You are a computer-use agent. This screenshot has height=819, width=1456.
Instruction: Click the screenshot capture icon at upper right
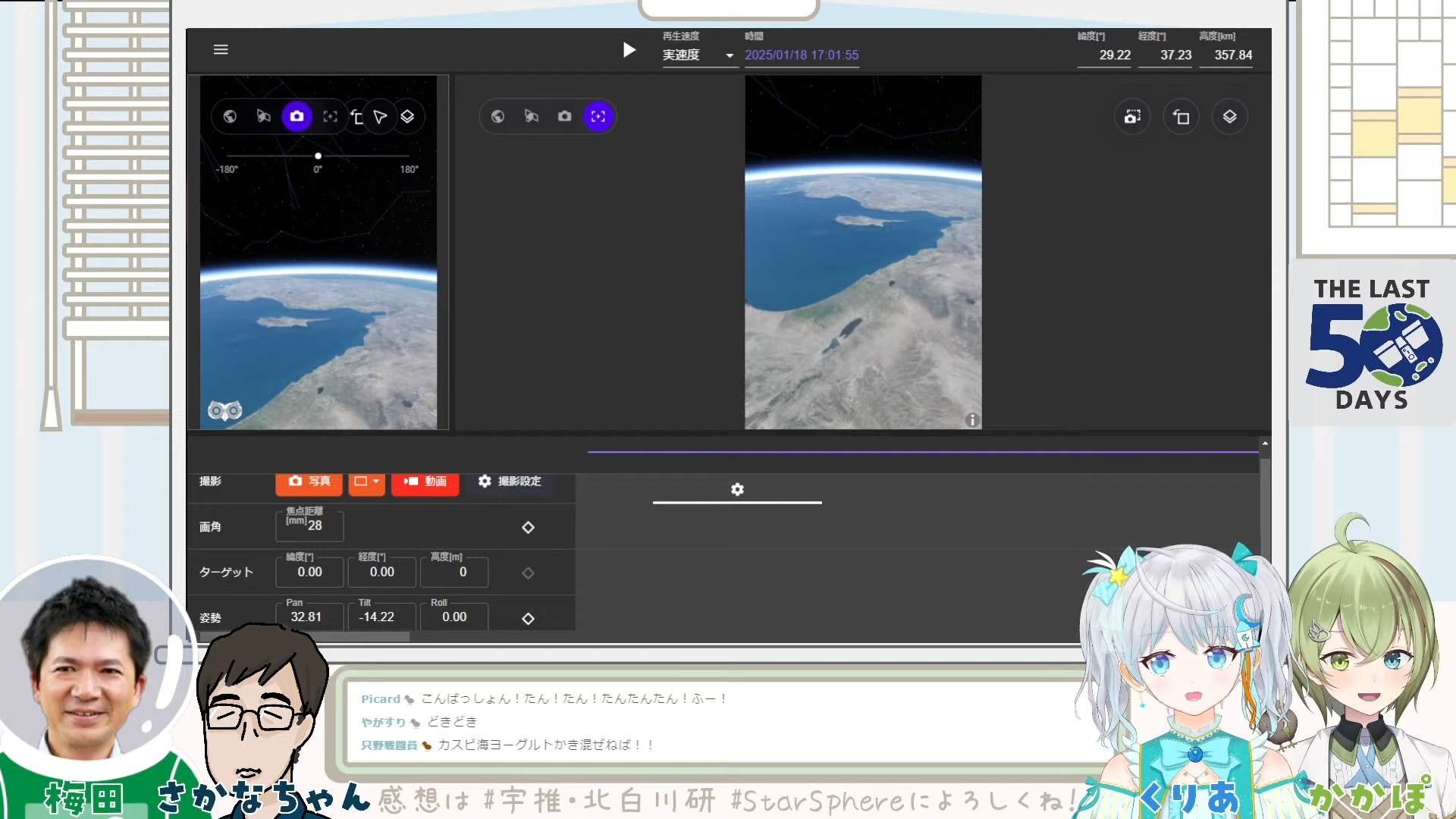1132,117
